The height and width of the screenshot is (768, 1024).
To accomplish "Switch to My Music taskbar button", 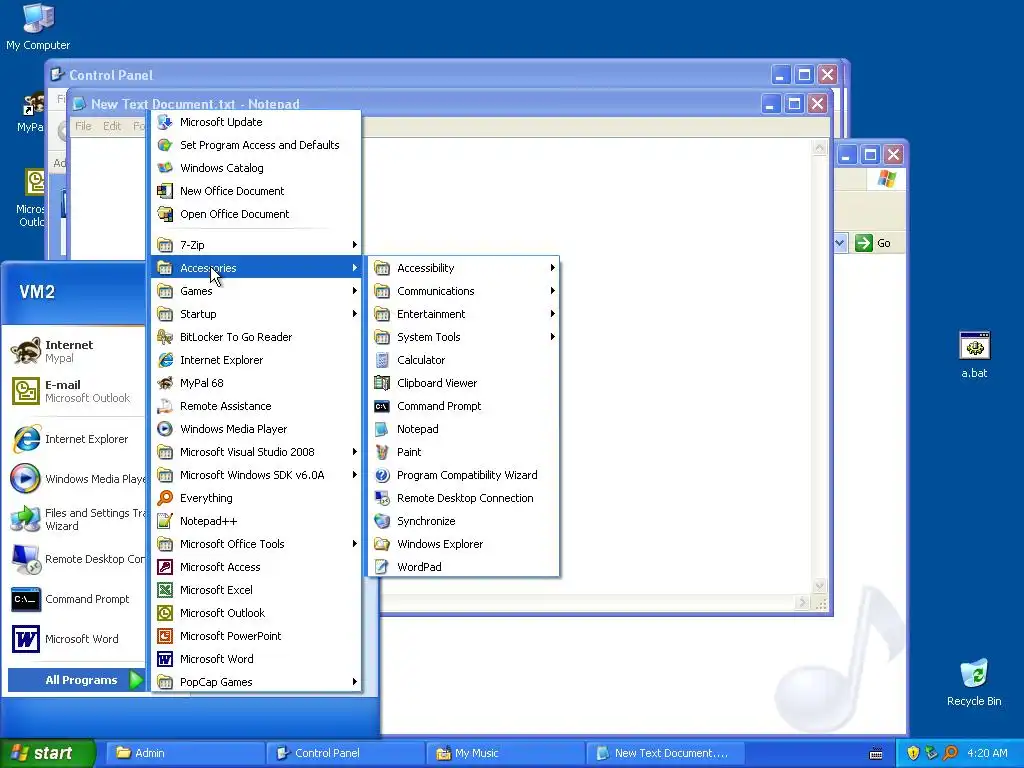I will point(505,753).
